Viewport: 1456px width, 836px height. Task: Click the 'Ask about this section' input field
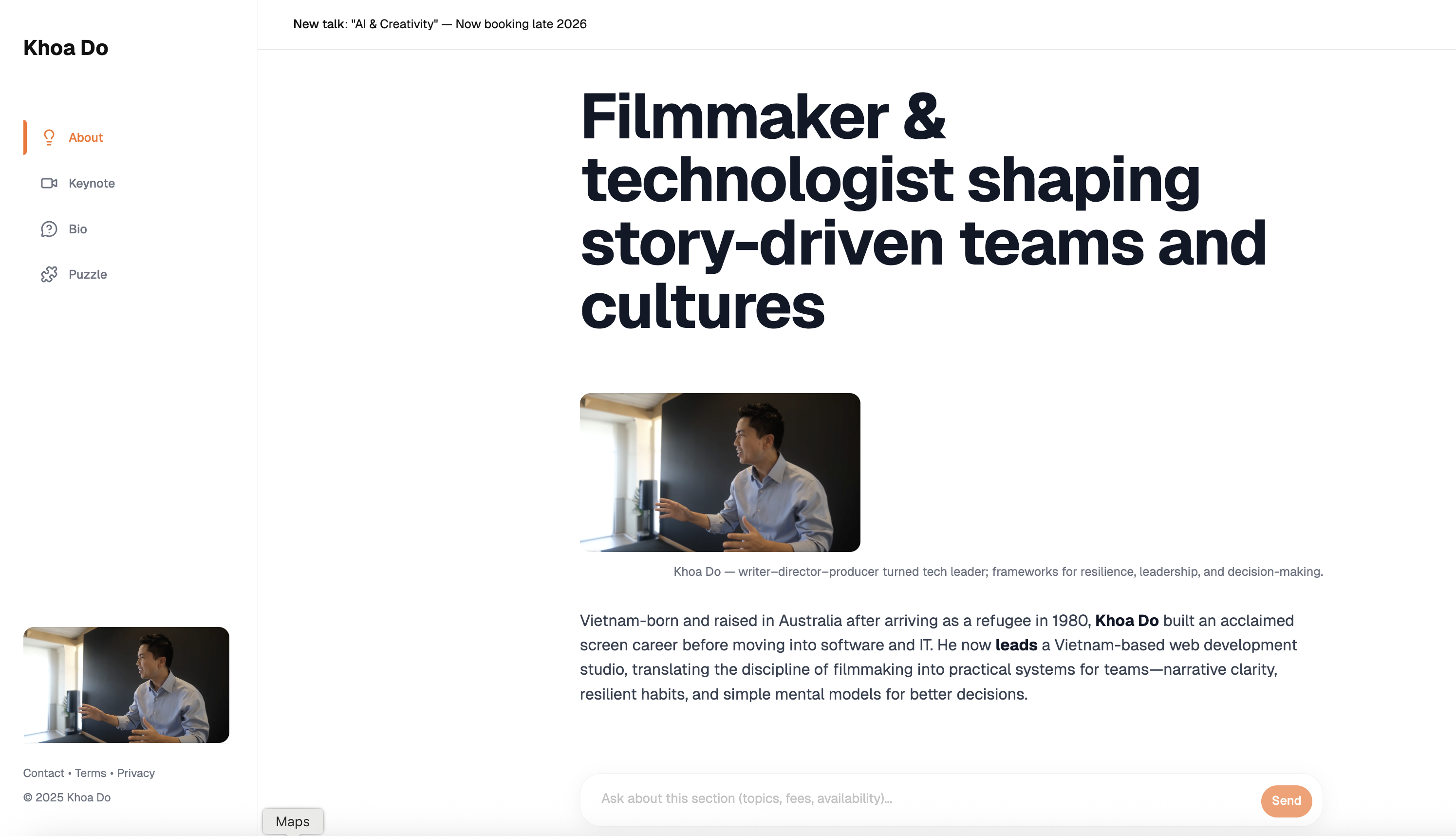pos(803,798)
